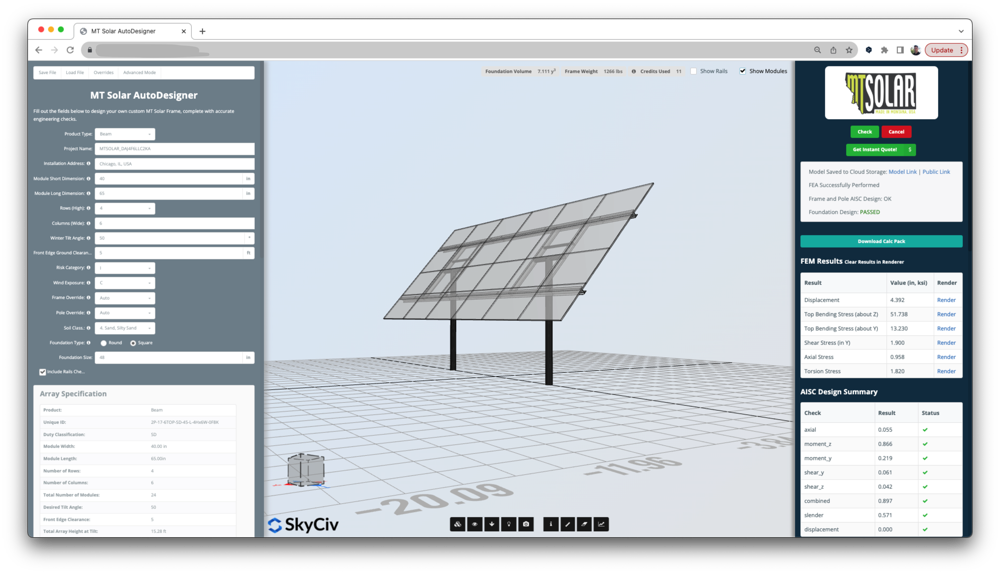Screen dimensions: 1000x574
Task: Open the Product Type dropdown
Action: pos(124,134)
